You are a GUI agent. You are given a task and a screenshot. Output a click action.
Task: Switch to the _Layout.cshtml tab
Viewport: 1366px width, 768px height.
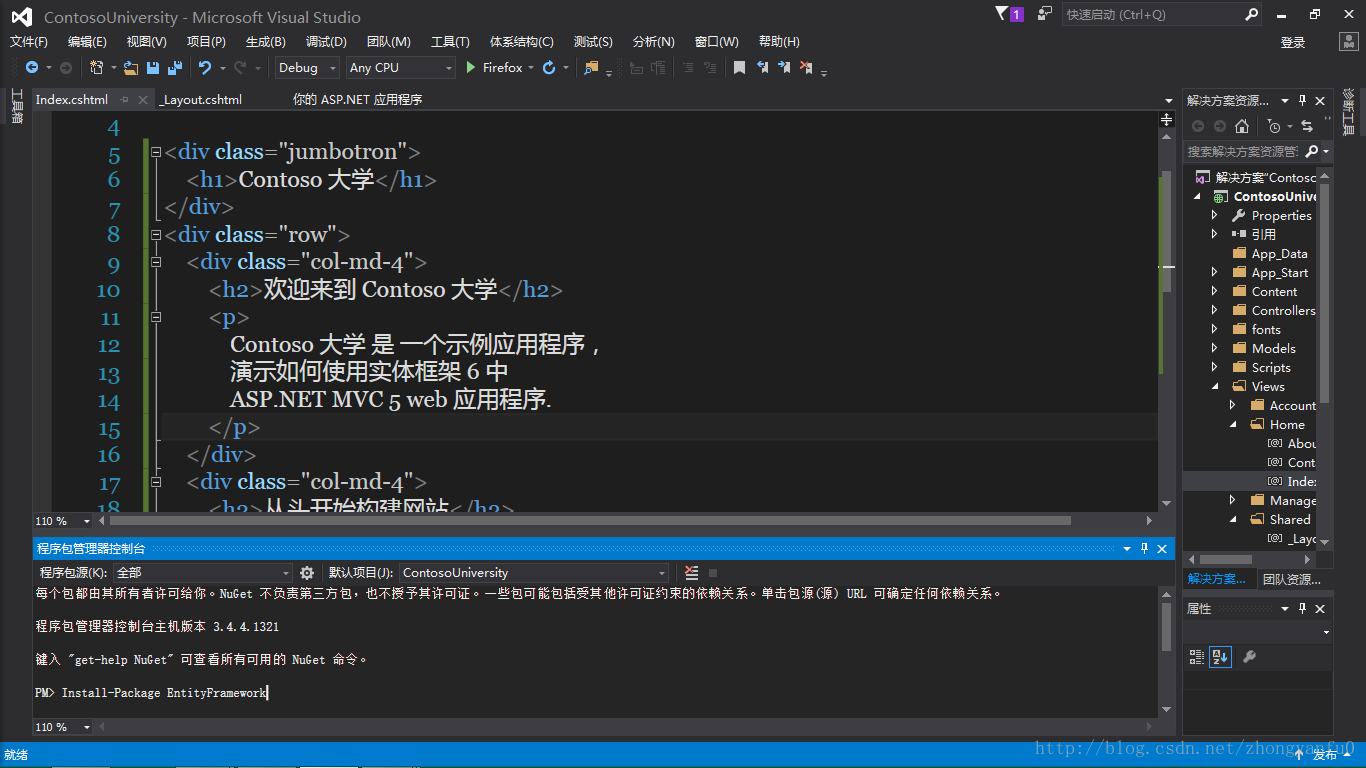coord(201,100)
